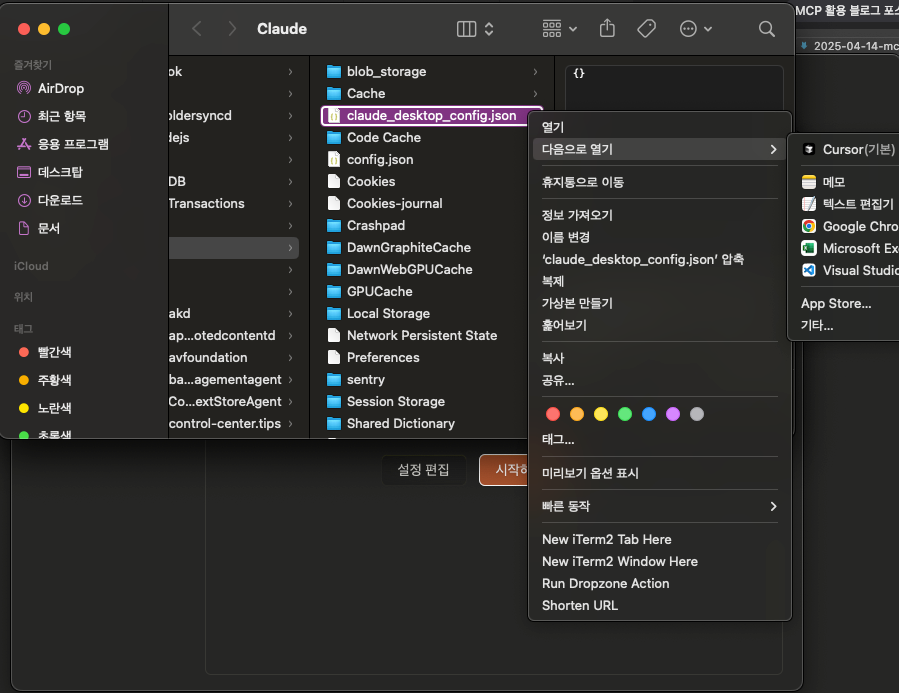Click the Share icon in Finder toolbar
Viewport: 899px width, 693px height.
pyautogui.click(x=607, y=29)
